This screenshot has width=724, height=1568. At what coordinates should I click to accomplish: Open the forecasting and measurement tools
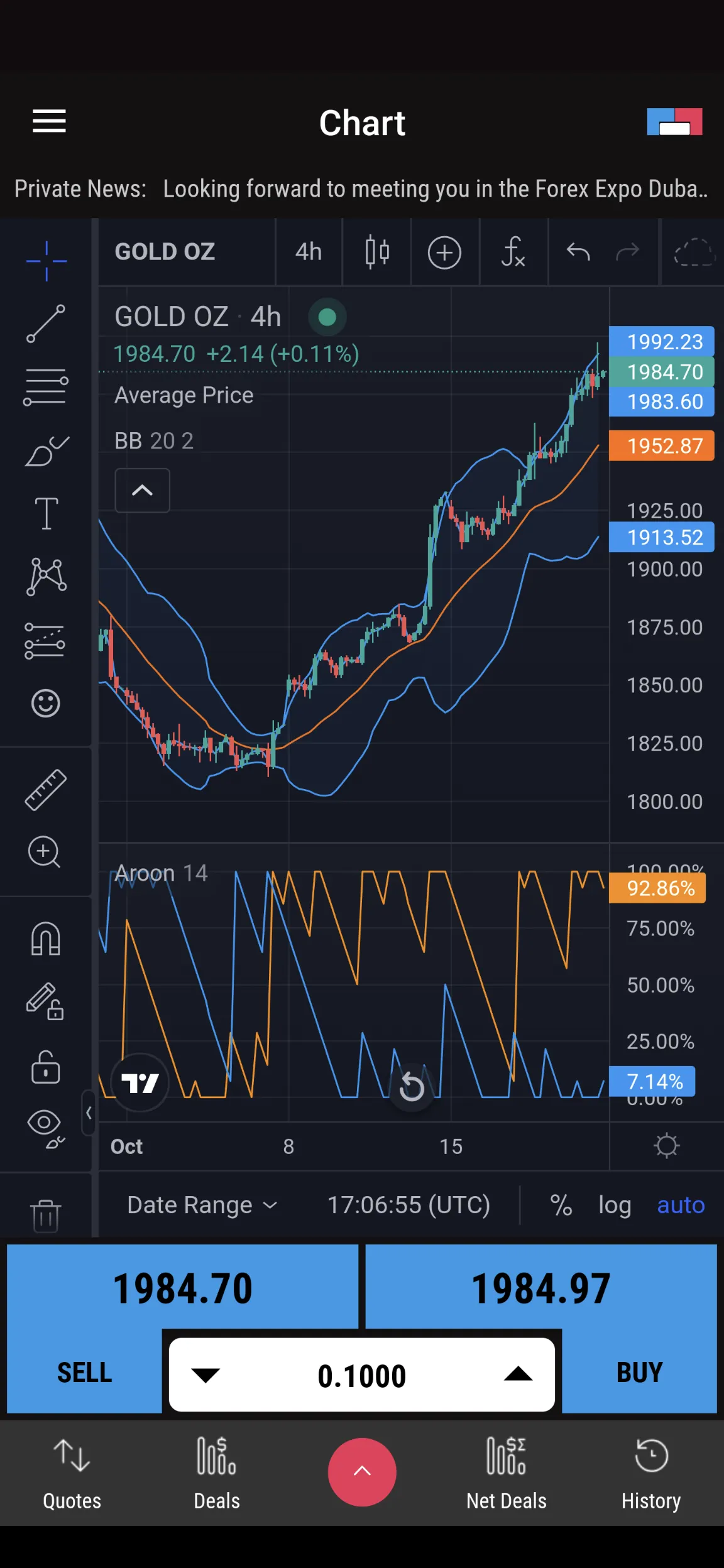tap(45, 641)
